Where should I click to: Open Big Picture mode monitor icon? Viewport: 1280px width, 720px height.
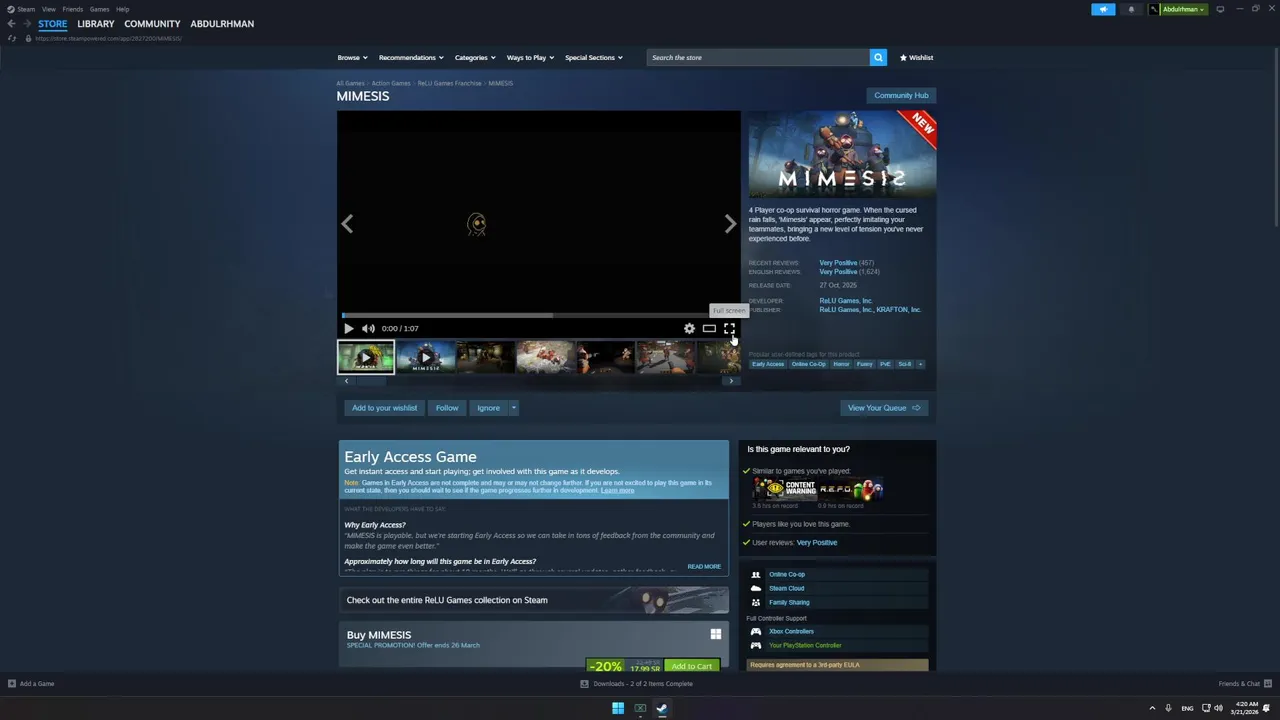click(1220, 9)
